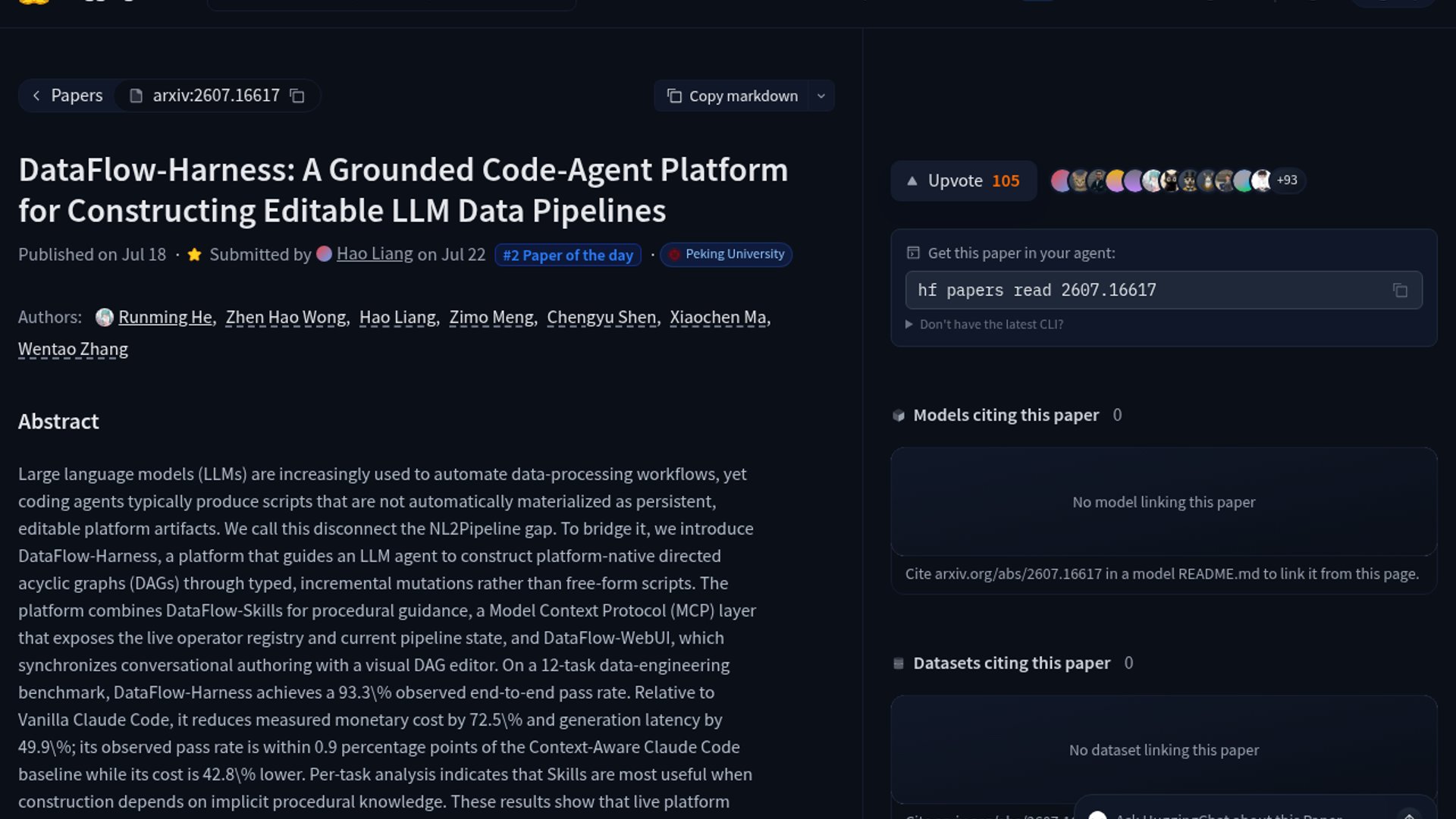Expand "Don't have the latest CLI?"

(x=984, y=325)
